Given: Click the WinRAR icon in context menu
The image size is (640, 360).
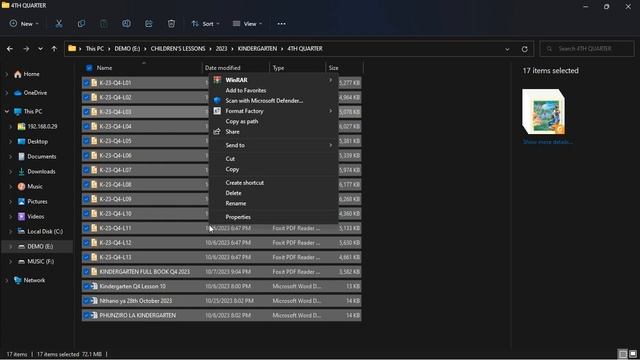Looking at the screenshot, I should click(217, 80).
